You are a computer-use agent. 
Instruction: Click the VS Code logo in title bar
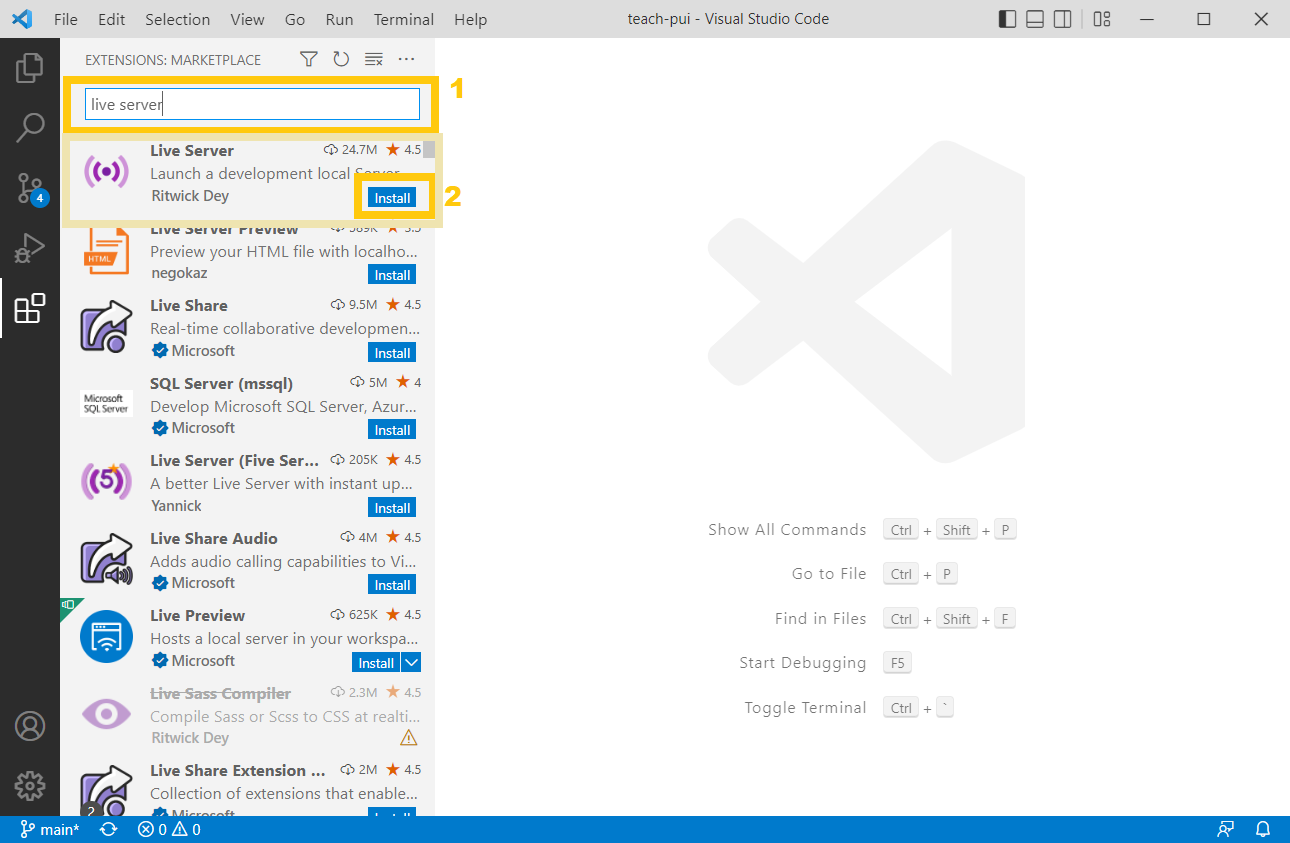tap(21, 19)
